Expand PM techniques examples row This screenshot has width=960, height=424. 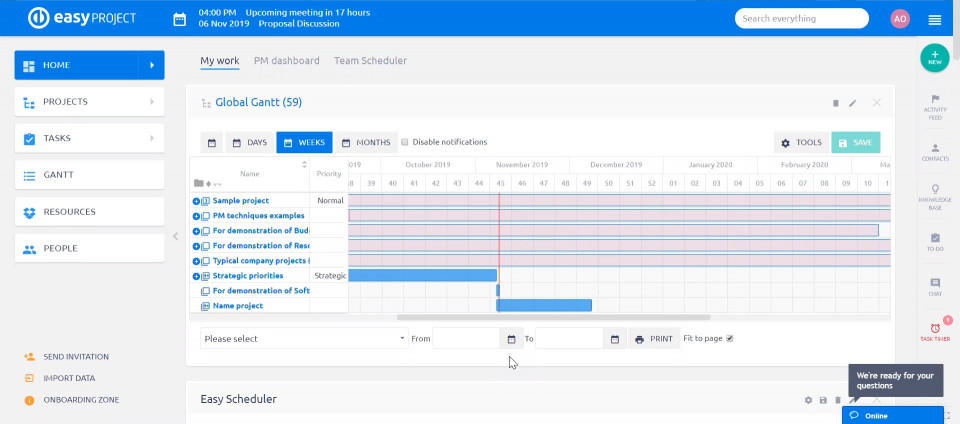(197, 217)
